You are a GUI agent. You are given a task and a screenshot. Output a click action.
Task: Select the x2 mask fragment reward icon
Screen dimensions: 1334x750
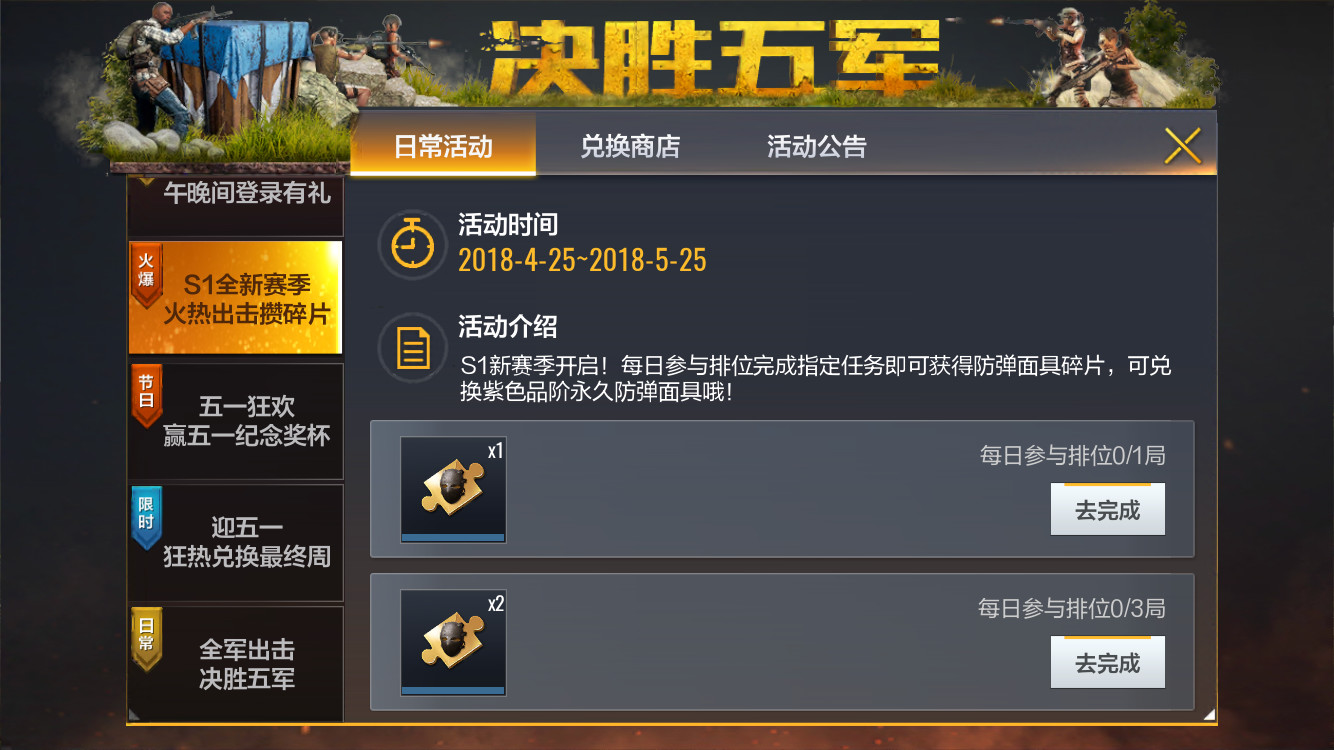453,642
